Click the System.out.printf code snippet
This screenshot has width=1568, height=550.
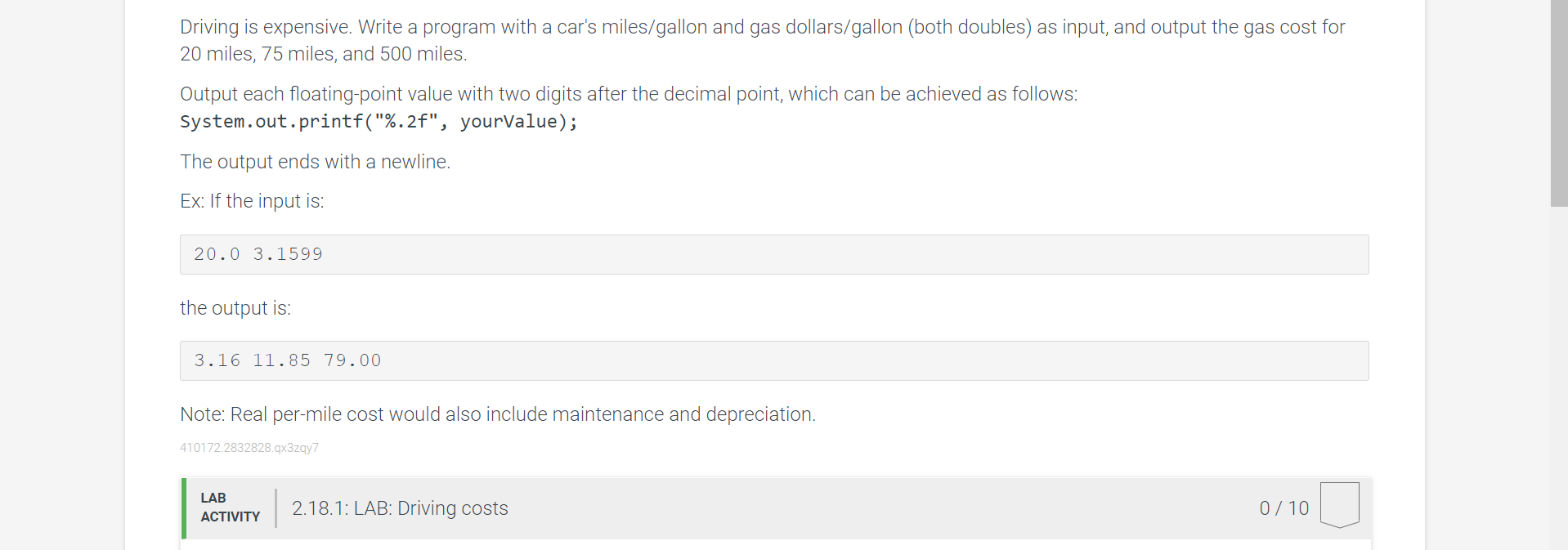pos(377,122)
